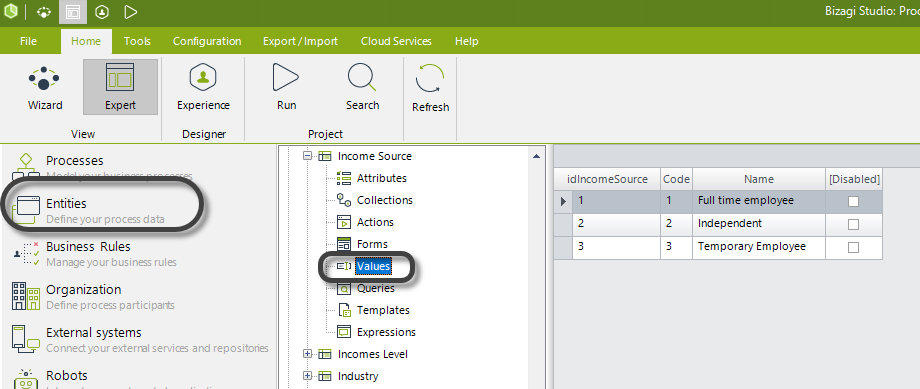Viewport: 920px width, 389px height.
Task: Click the Templates document icon
Action: 345,310
